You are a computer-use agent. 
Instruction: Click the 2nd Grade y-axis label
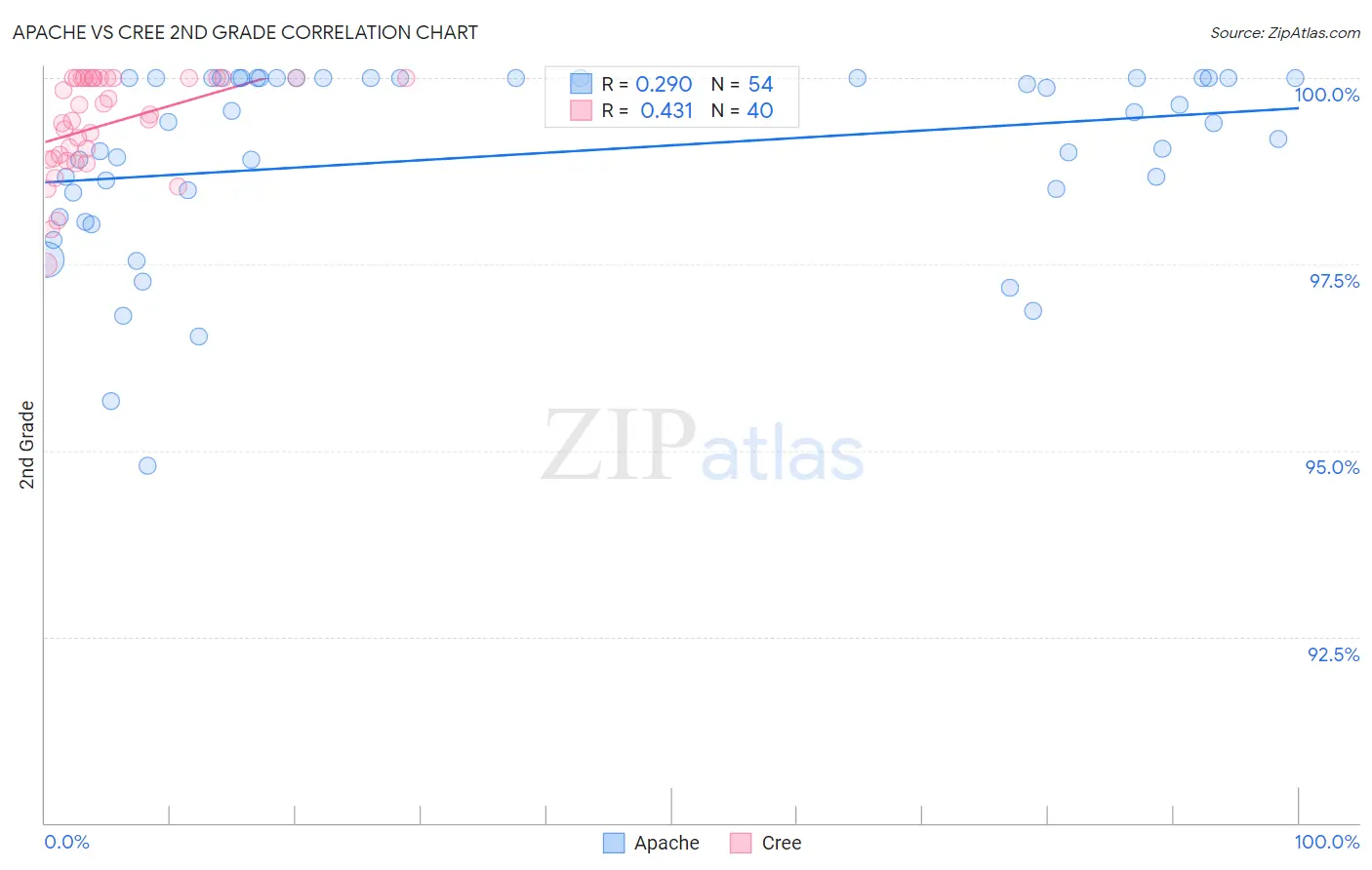(26, 445)
